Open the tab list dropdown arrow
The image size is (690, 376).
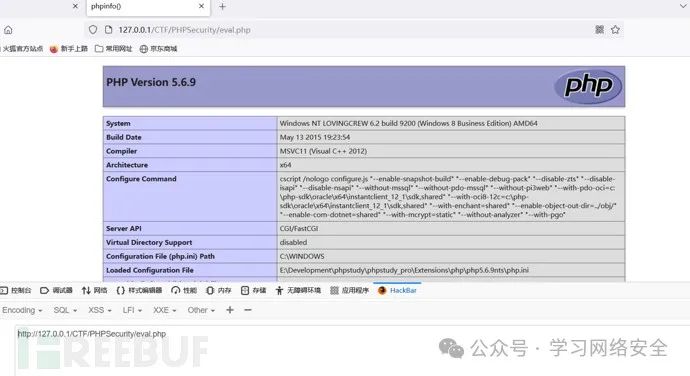[x=683, y=6]
